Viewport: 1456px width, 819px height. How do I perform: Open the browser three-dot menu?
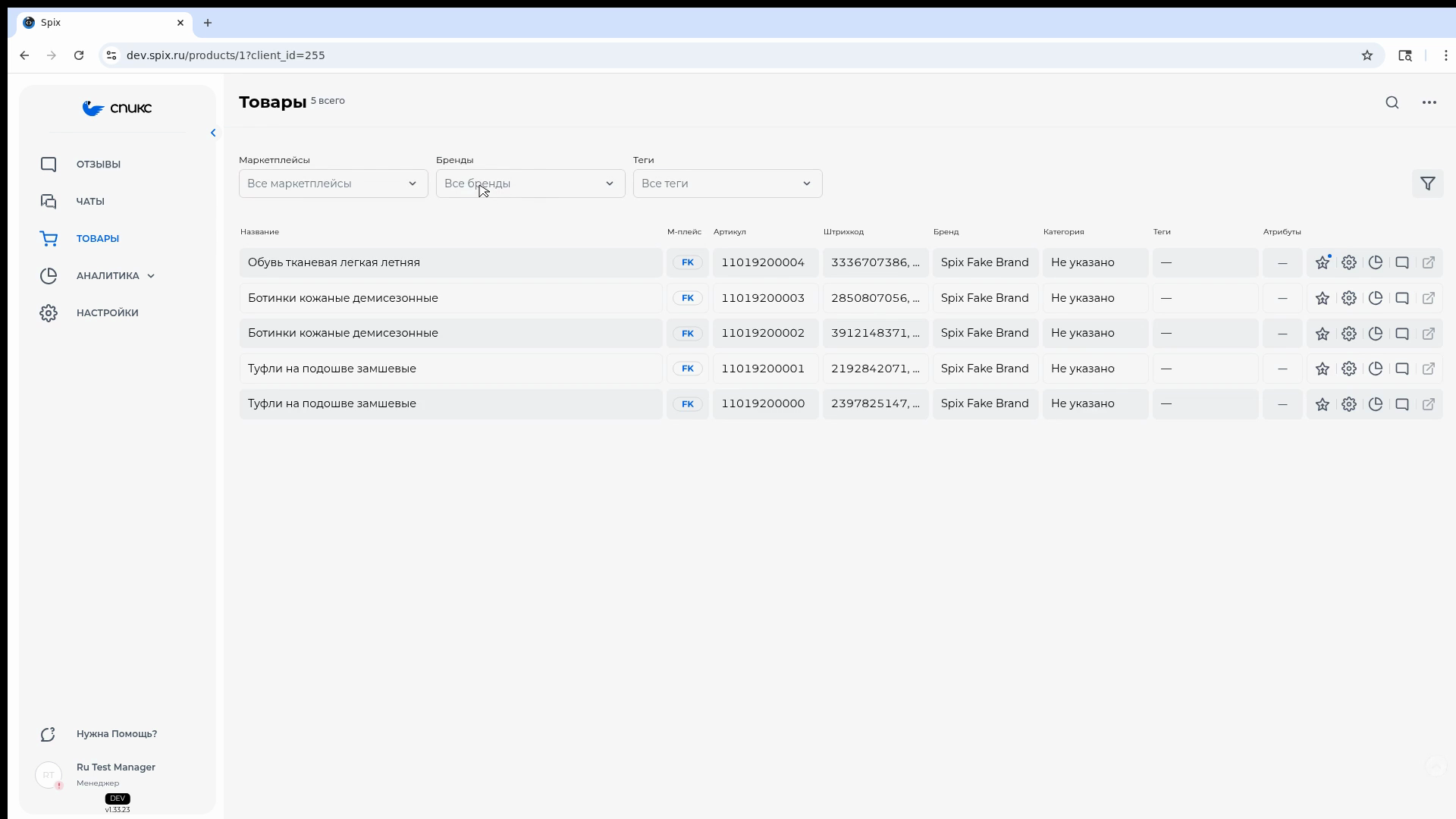pyautogui.click(x=1446, y=55)
